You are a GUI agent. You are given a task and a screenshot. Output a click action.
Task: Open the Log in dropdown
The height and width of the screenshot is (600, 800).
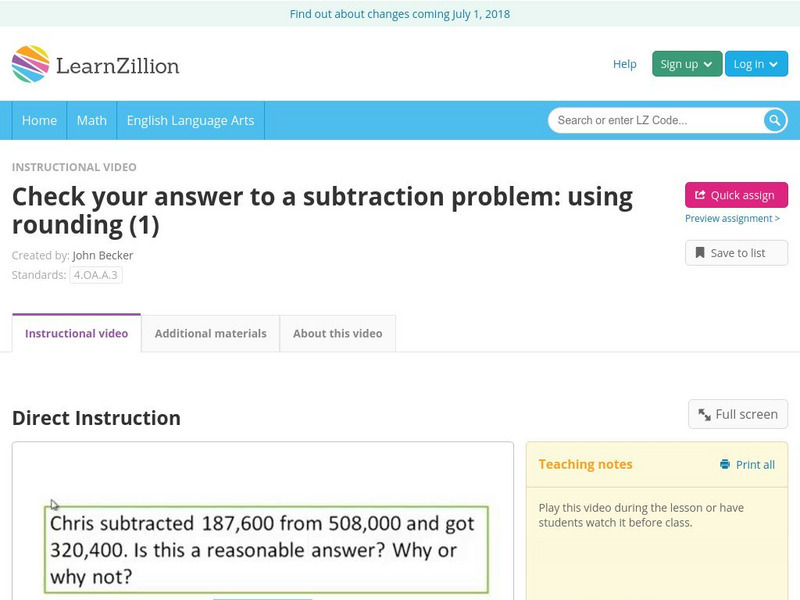[x=755, y=63]
